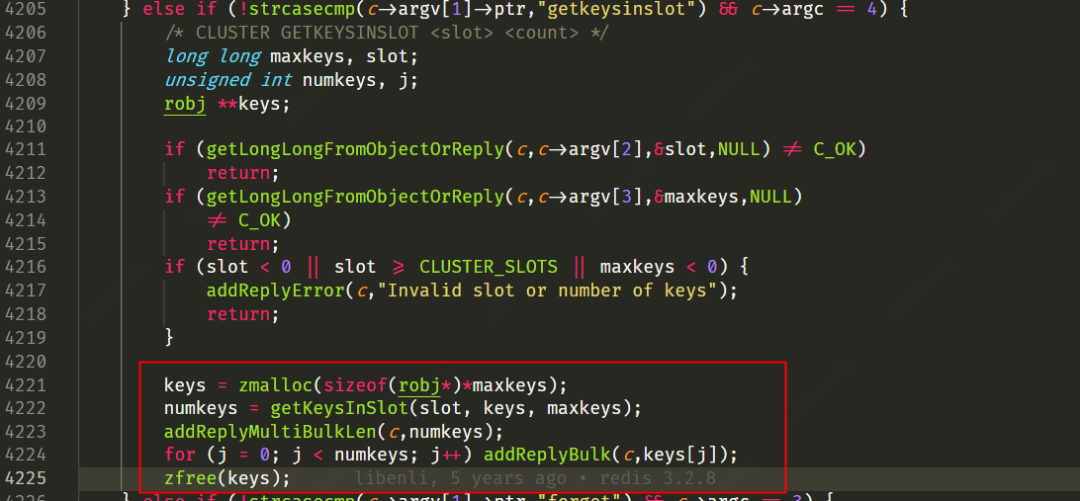Click line number 4221 in the gutter
Image resolution: width=1080 pixels, height=501 pixels.
(x=23, y=385)
